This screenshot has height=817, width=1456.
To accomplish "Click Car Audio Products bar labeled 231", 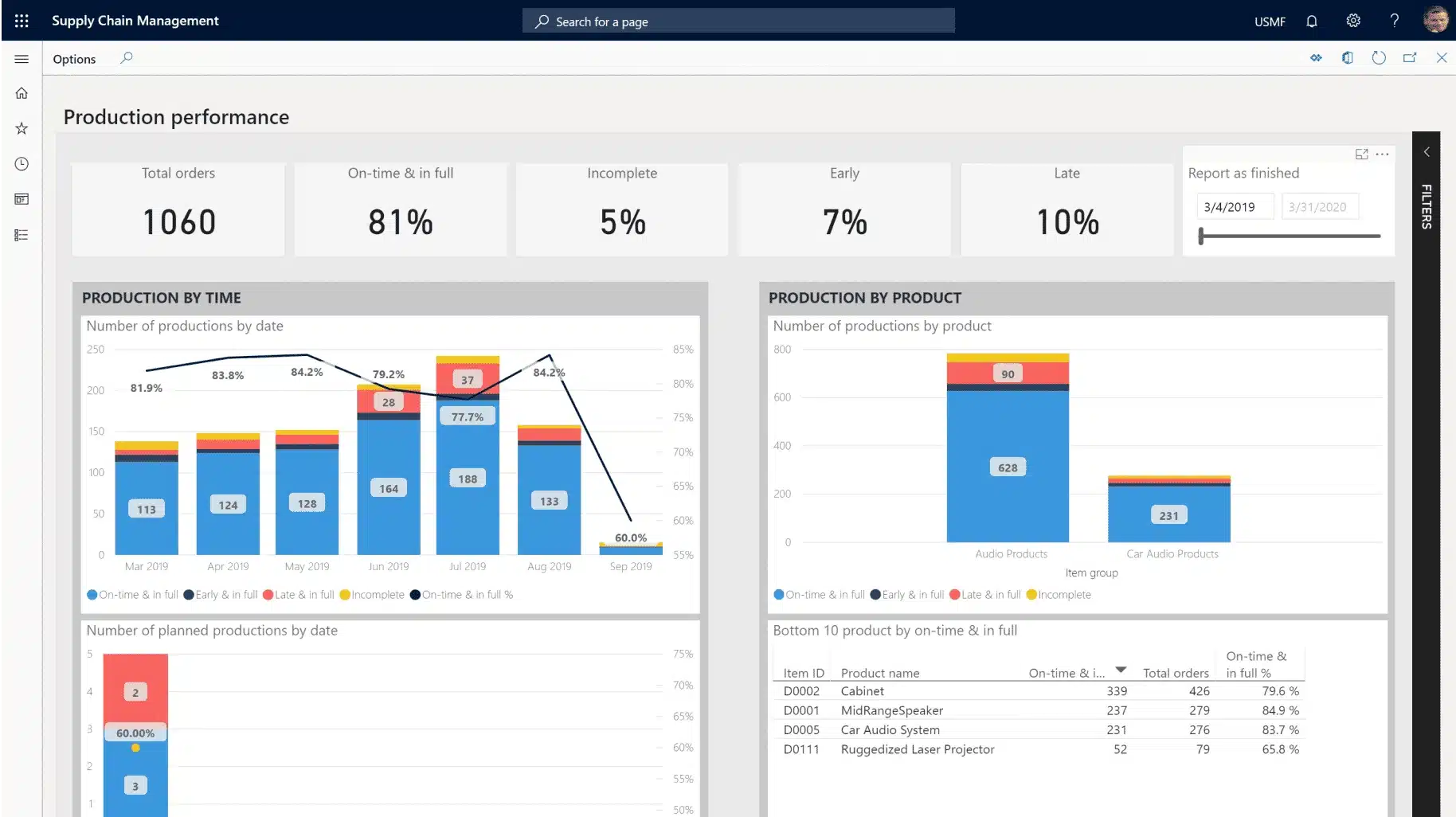I will pos(1168,515).
